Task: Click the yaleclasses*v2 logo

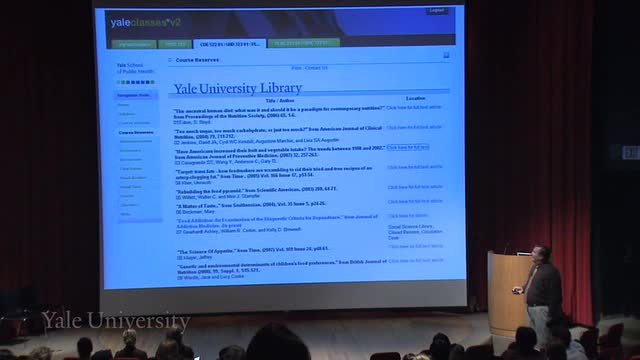Action: [x=145, y=23]
